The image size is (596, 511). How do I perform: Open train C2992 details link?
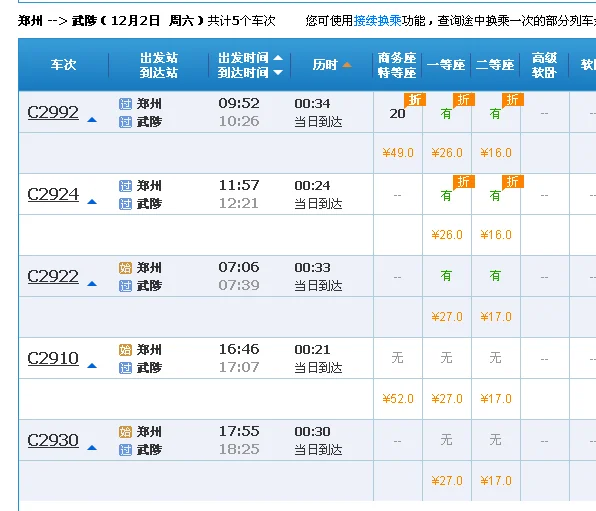click(x=53, y=113)
